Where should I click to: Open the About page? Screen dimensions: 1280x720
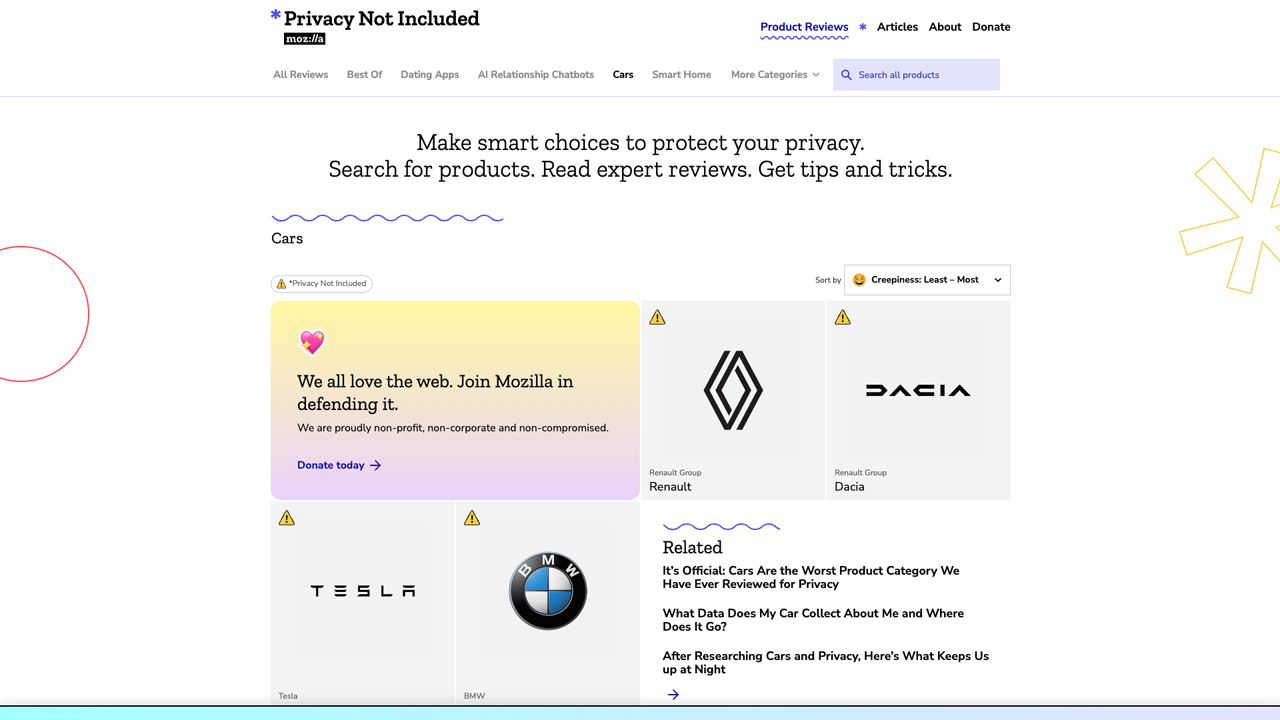pos(945,27)
